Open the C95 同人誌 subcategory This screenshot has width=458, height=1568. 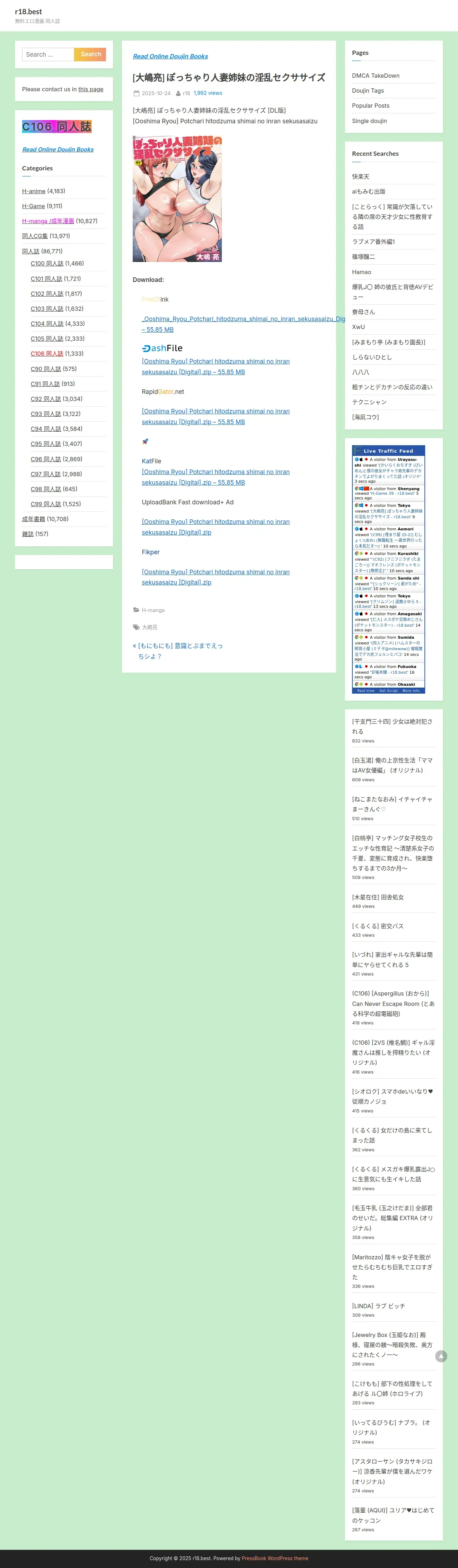[46, 444]
